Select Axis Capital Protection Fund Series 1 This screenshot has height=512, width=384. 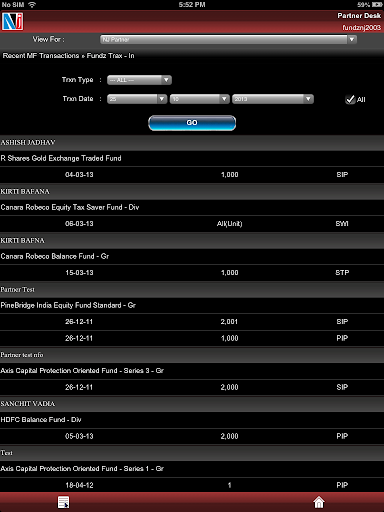[192, 469]
